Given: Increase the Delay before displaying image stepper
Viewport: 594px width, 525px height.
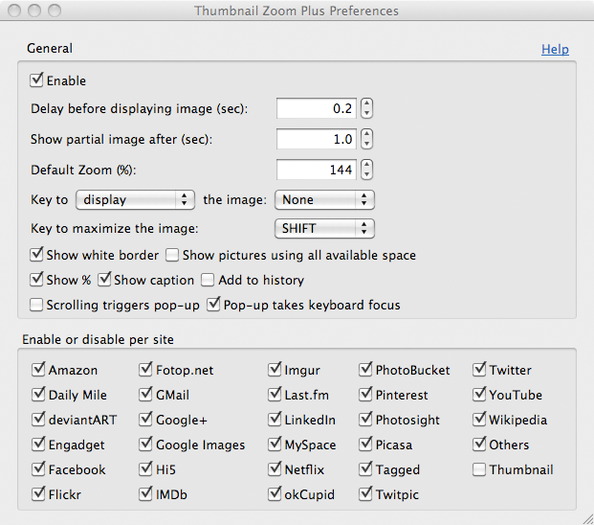Looking at the screenshot, I should tap(366, 104).
